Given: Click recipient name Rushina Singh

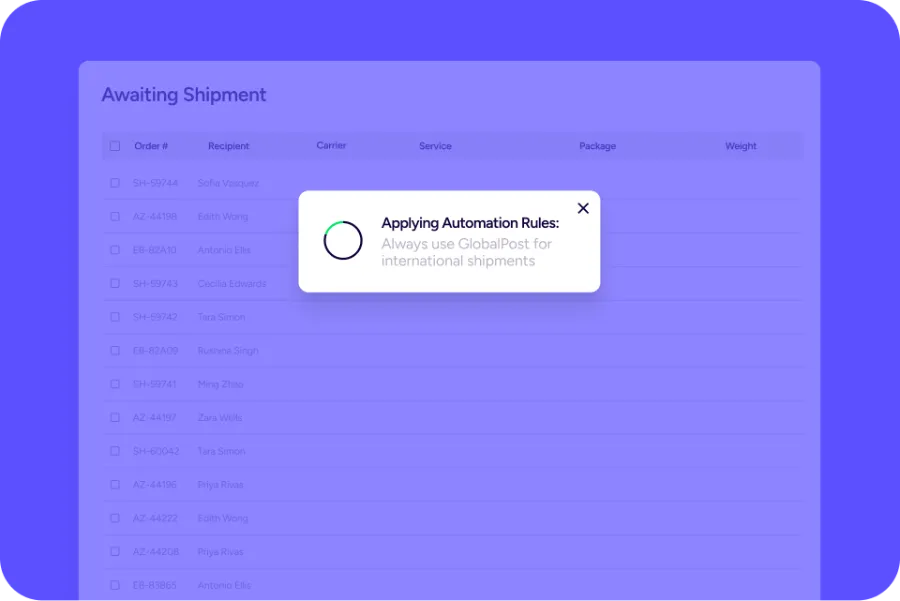Looking at the screenshot, I should pos(228,351).
